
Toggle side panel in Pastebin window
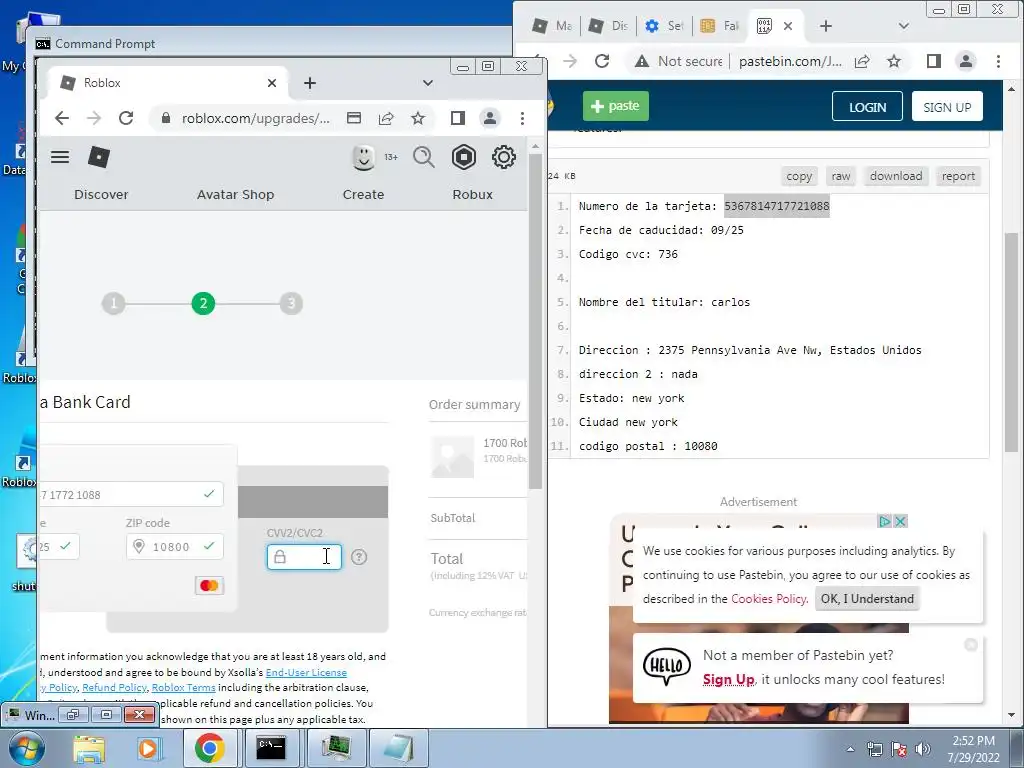tap(934, 61)
